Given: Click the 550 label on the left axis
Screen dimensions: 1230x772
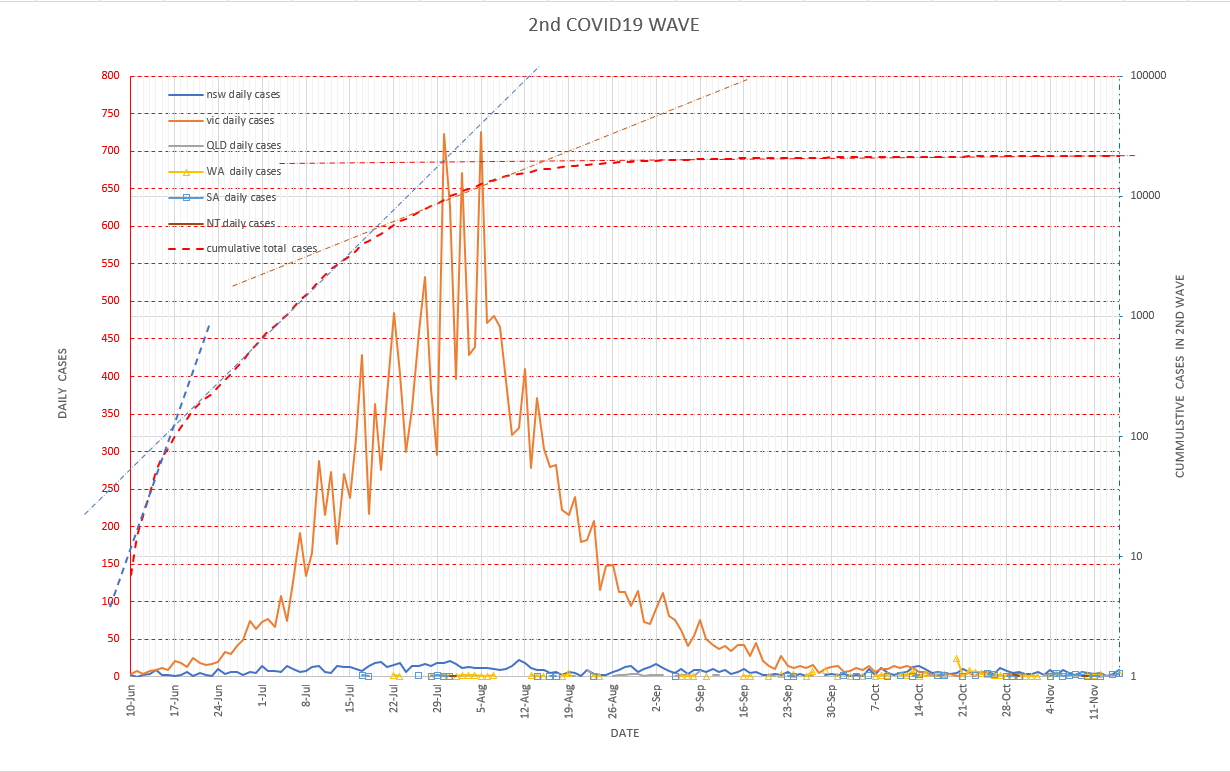Looking at the screenshot, I should 109,264.
